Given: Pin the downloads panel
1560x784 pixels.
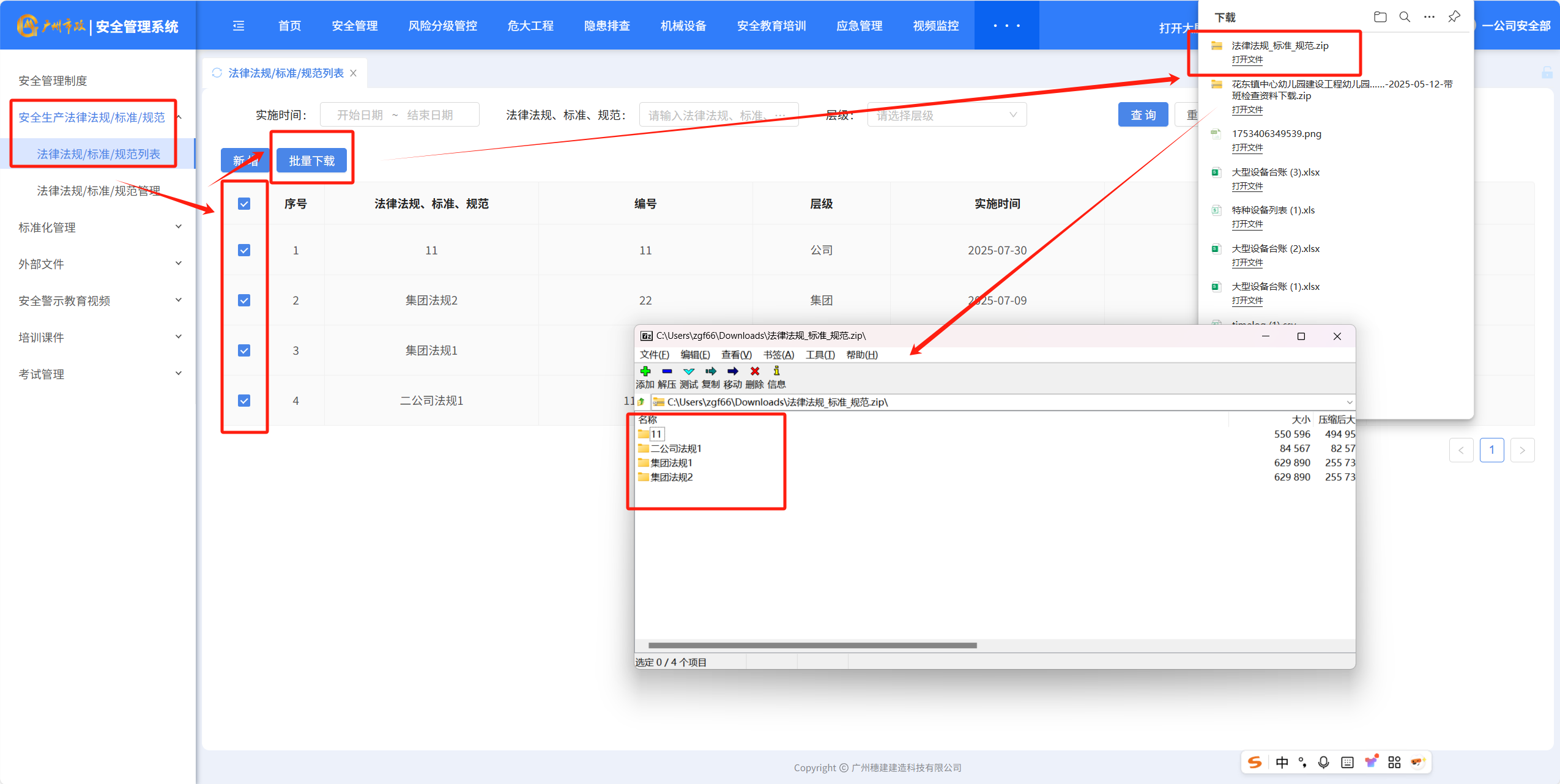Looking at the screenshot, I should point(1454,17).
